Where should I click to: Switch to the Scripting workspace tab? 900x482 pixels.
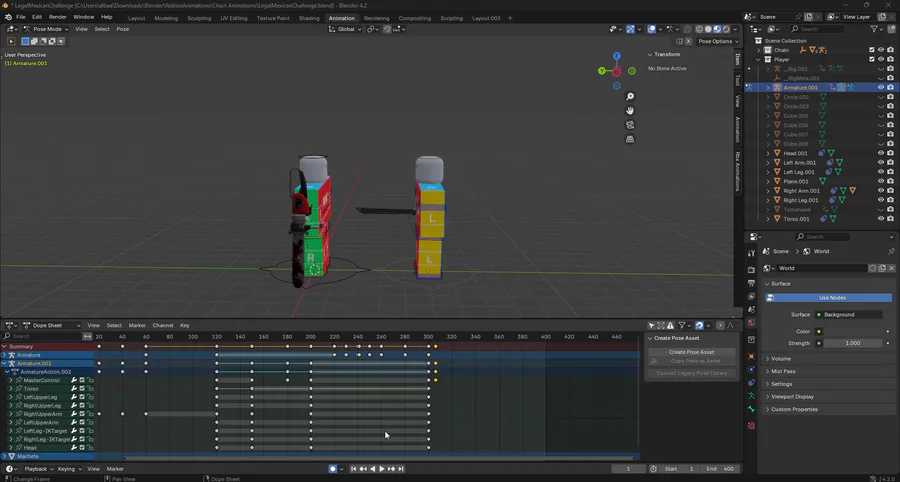pyautogui.click(x=451, y=18)
